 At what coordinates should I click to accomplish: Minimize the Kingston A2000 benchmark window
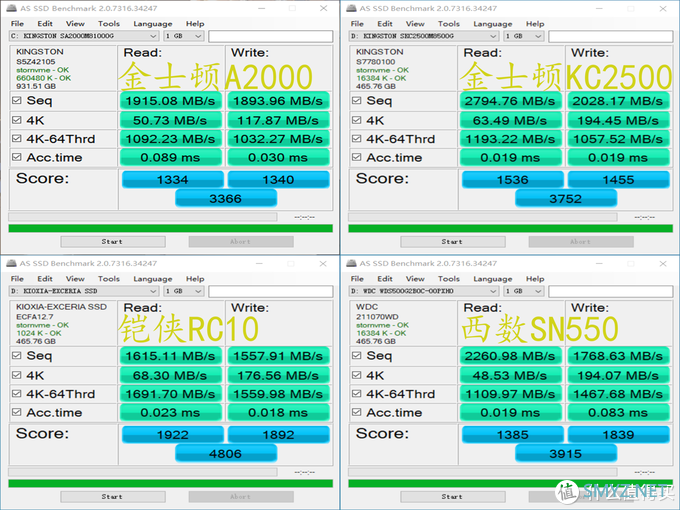[261, 8]
